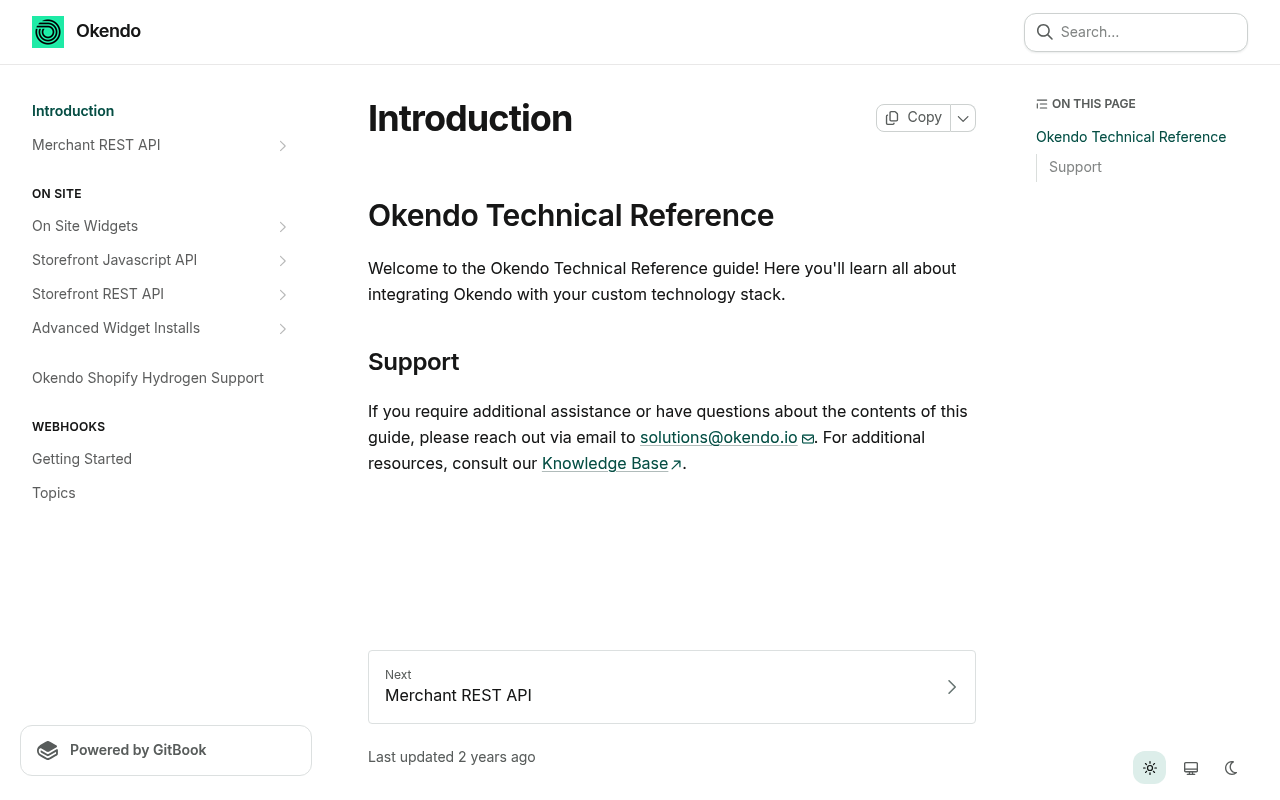Click the GitBook logo icon
Screen dimensions: 1280x800
click(47, 750)
